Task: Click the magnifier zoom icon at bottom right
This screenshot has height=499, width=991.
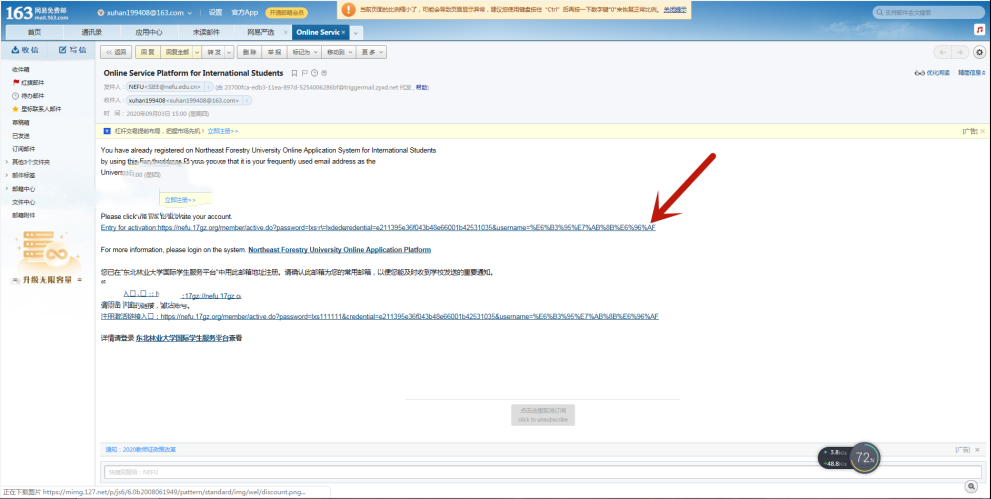Action: (970, 486)
